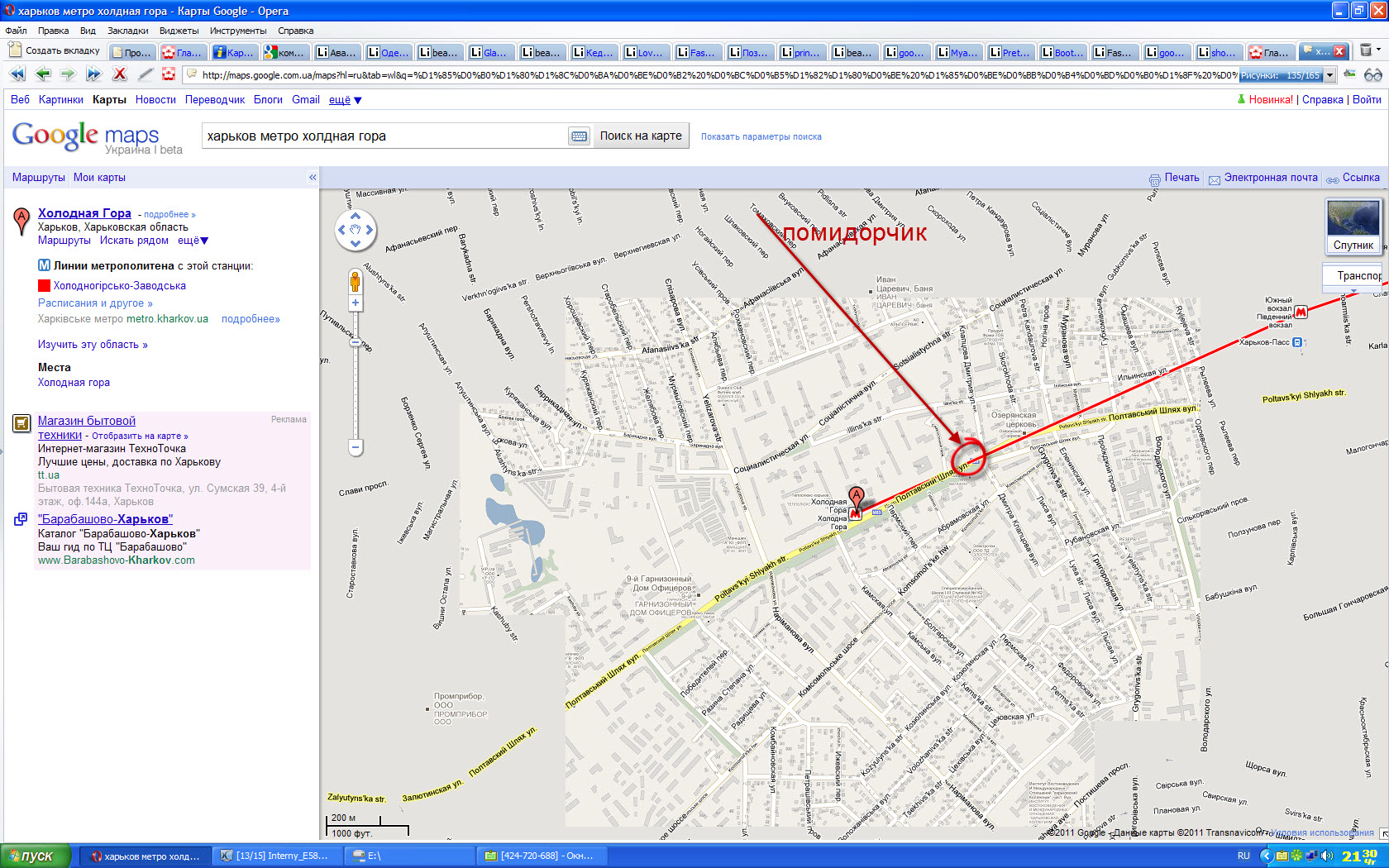Image resolution: width=1389 pixels, height=868 pixels.
Task: Open the '[13/15] Interny_E58…' taskbar item
Action: [278, 856]
